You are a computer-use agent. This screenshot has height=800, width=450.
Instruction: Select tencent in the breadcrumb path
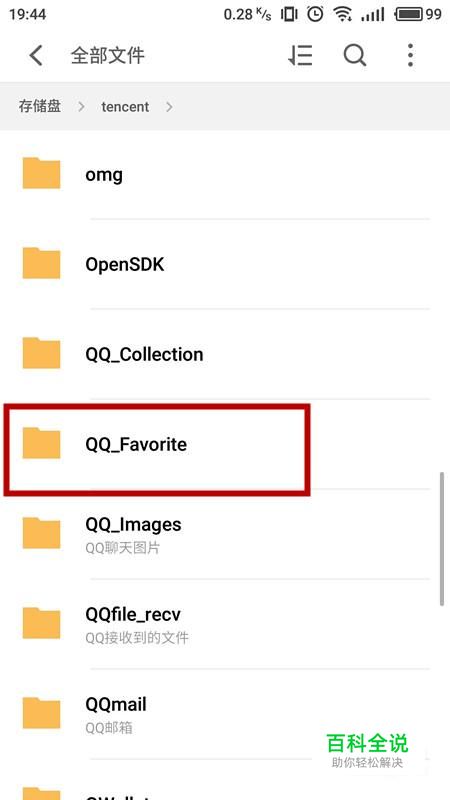[125, 107]
